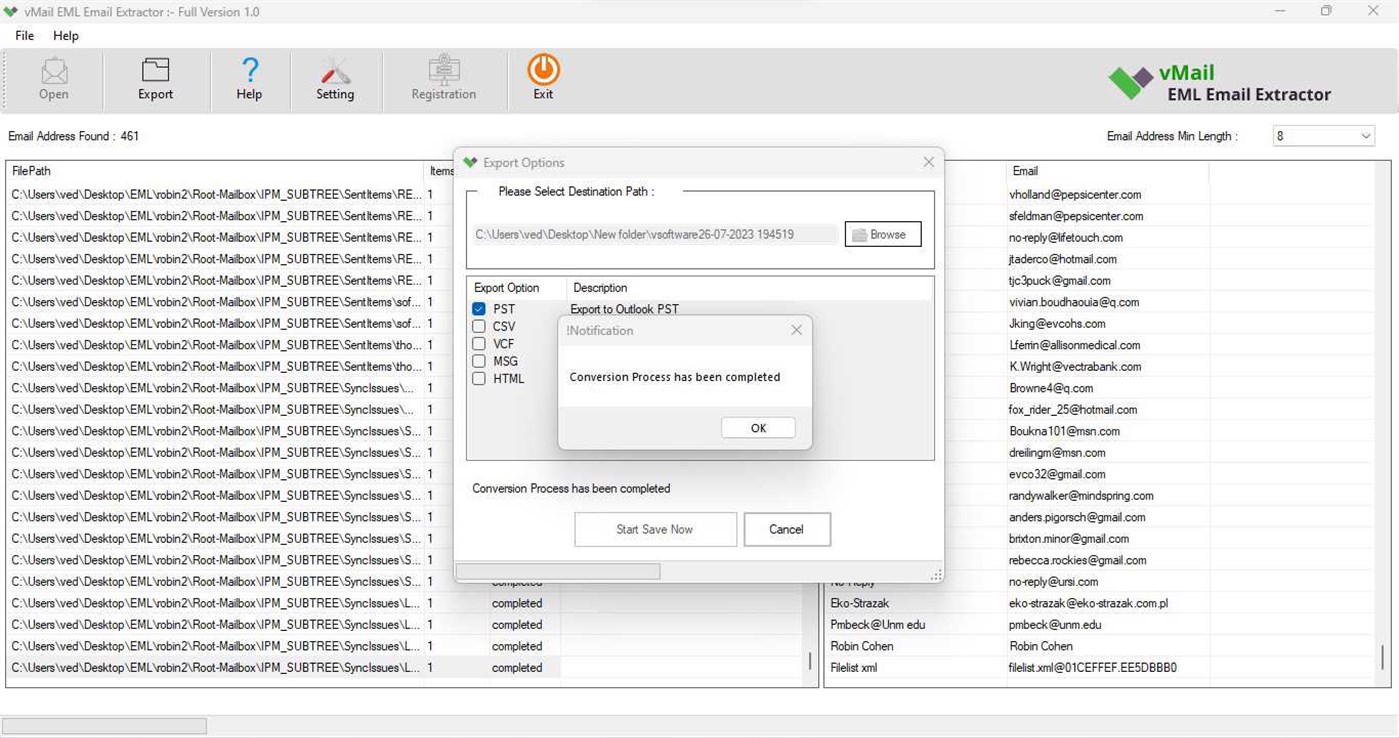Open the File menu
This screenshot has width=1399, height=738.
pyautogui.click(x=23, y=35)
